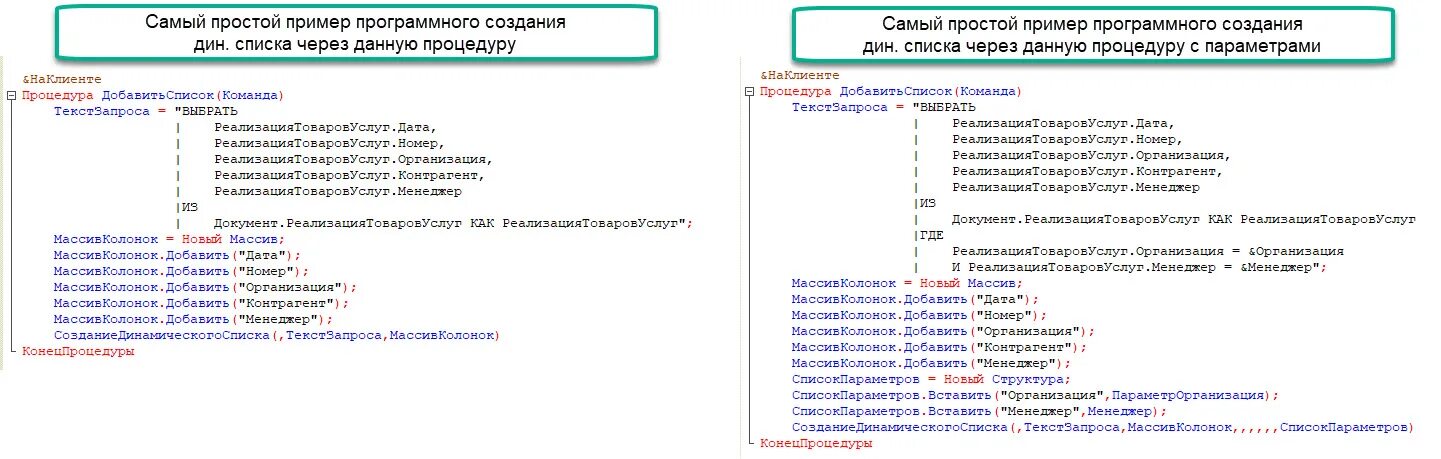Click the «Организация = &Организация» condition line
This screenshot has width=1441, height=459.
[1147, 251]
